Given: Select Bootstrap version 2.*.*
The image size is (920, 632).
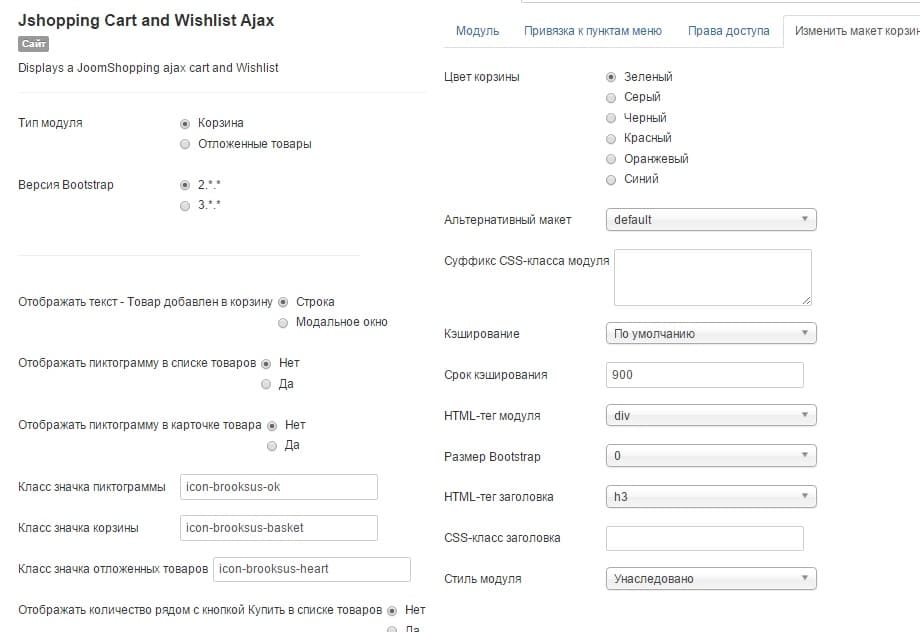Looking at the screenshot, I should coord(185,185).
